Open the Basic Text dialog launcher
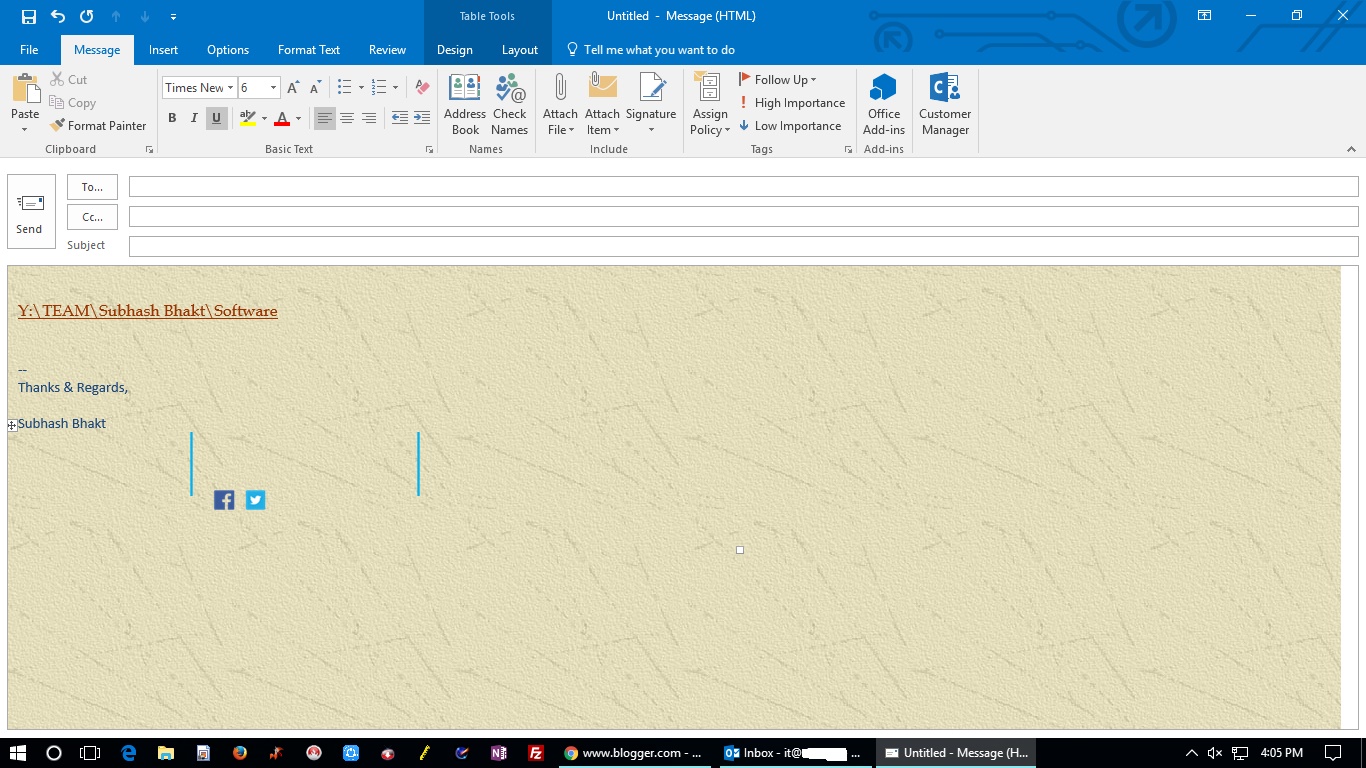Screen dimensions: 1366x768 tap(429, 150)
